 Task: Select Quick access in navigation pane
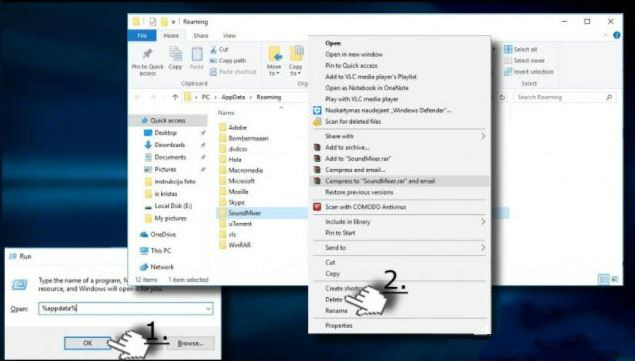[168, 120]
